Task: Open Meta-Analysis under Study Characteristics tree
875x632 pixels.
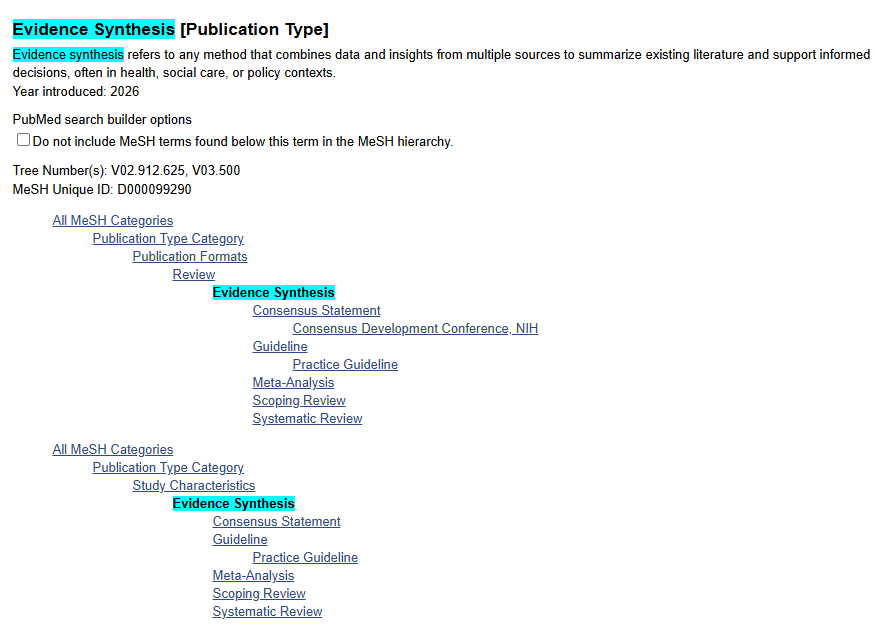Action: pyautogui.click(x=253, y=575)
